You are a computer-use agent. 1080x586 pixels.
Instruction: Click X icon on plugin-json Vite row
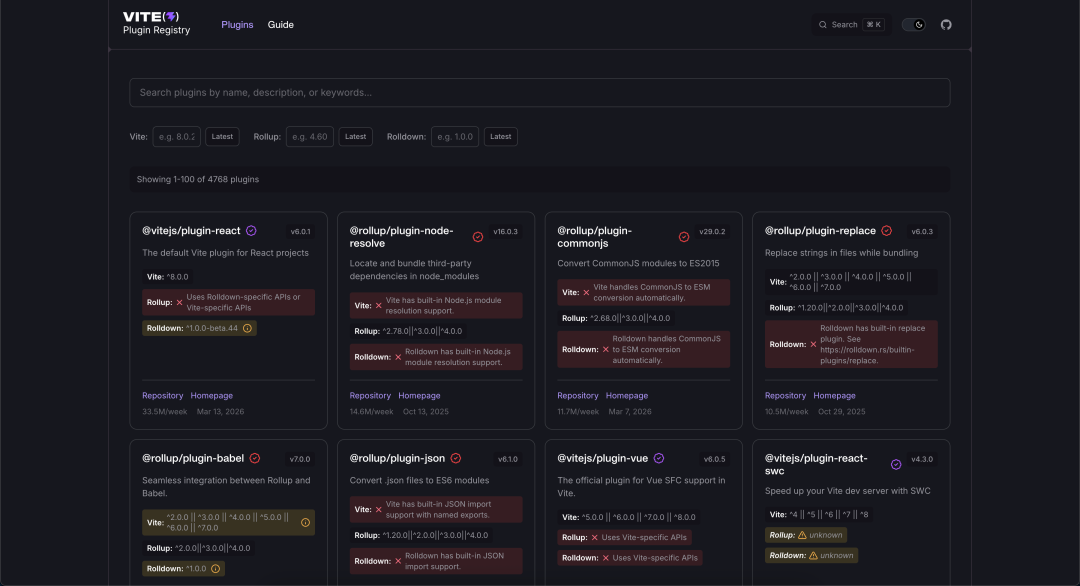(x=378, y=510)
